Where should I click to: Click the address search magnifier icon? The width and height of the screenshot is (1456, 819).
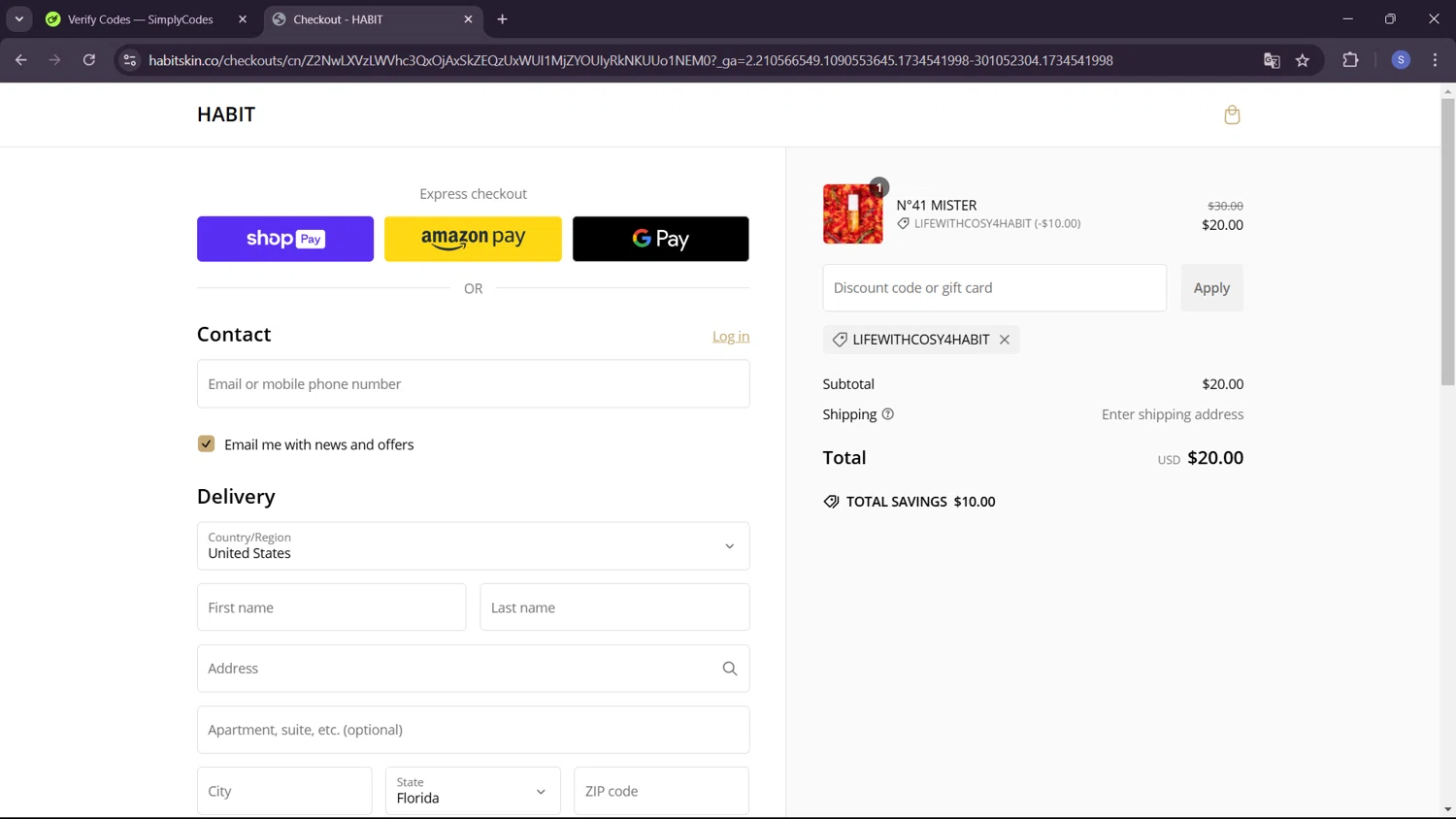tap(730, 669)
